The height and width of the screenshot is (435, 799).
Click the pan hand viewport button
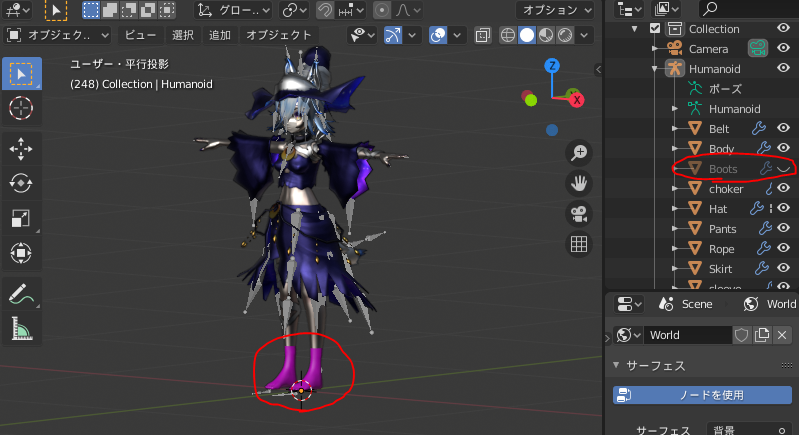(579, 183)
